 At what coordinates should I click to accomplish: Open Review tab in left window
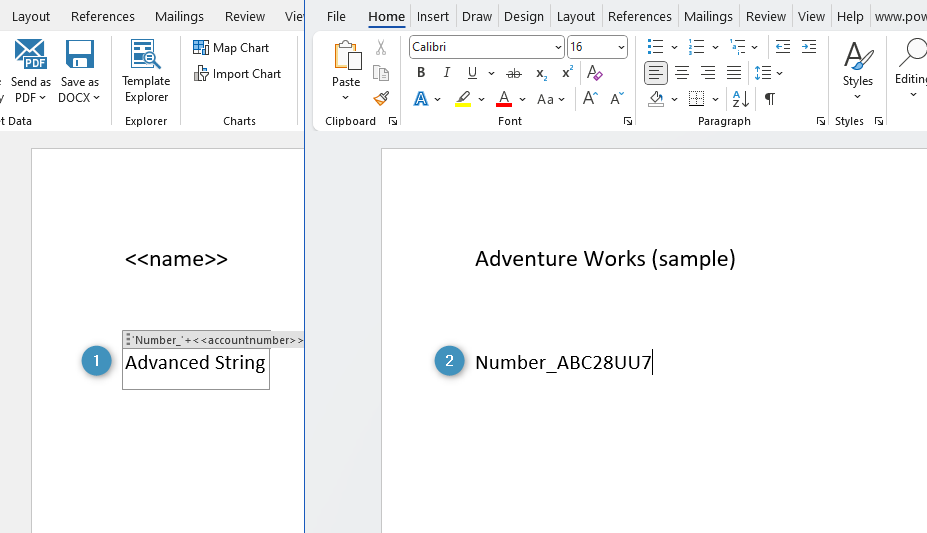click(x=245, y=17)
